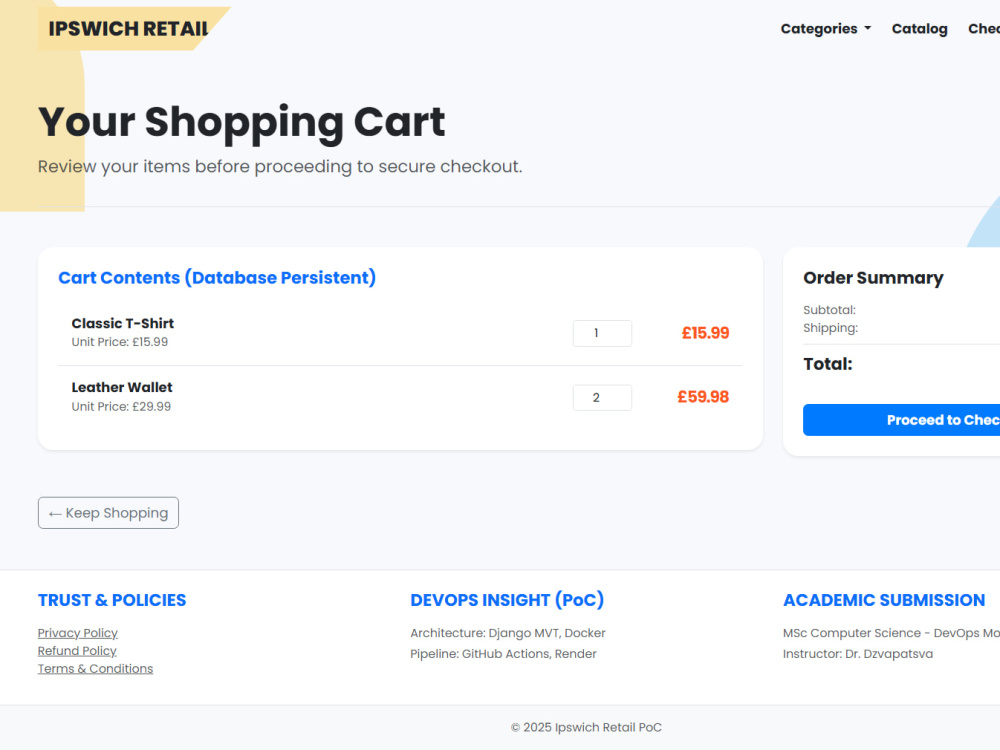Open the Terms & Conditions link
The image size is (1000, 750).
[x=95, y=668]
